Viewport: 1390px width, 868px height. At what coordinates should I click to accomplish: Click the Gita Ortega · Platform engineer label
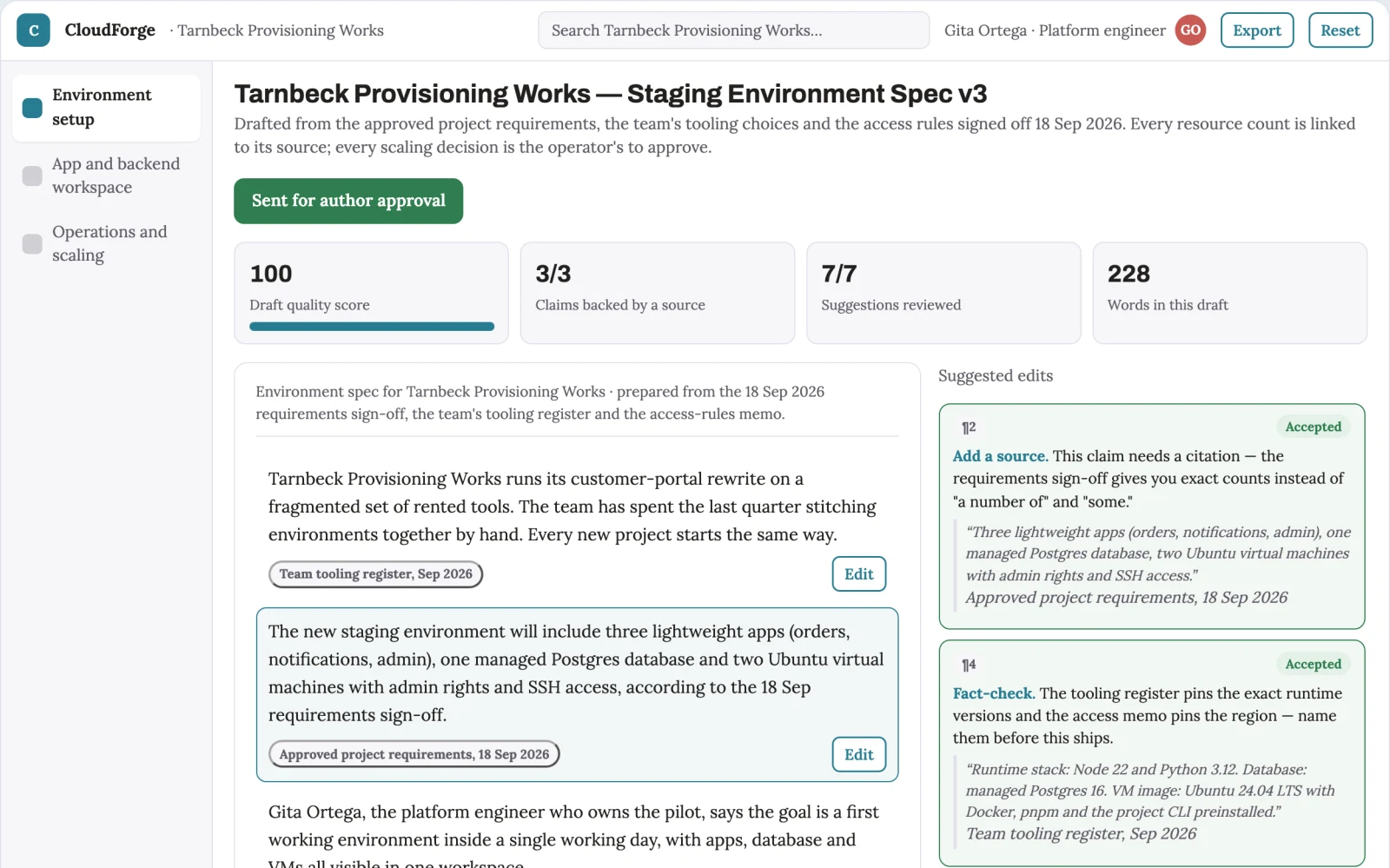1055,30
